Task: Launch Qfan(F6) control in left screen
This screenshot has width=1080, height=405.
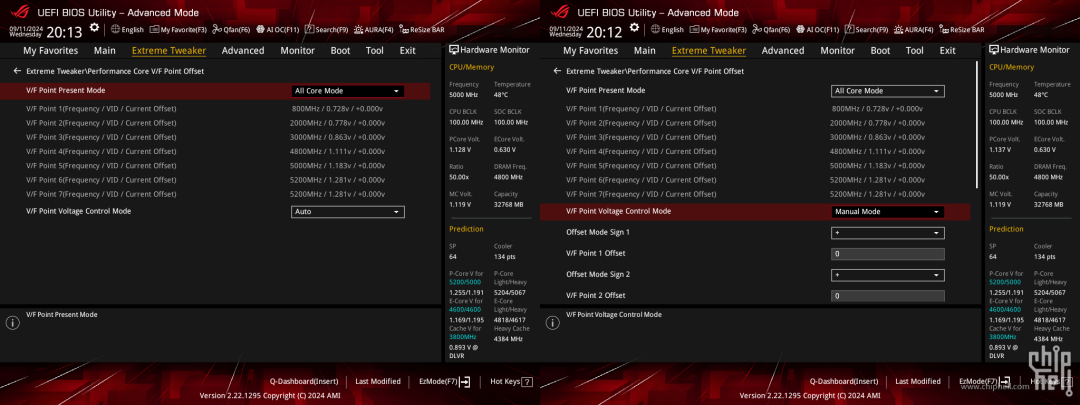Action: coord(231,30)
